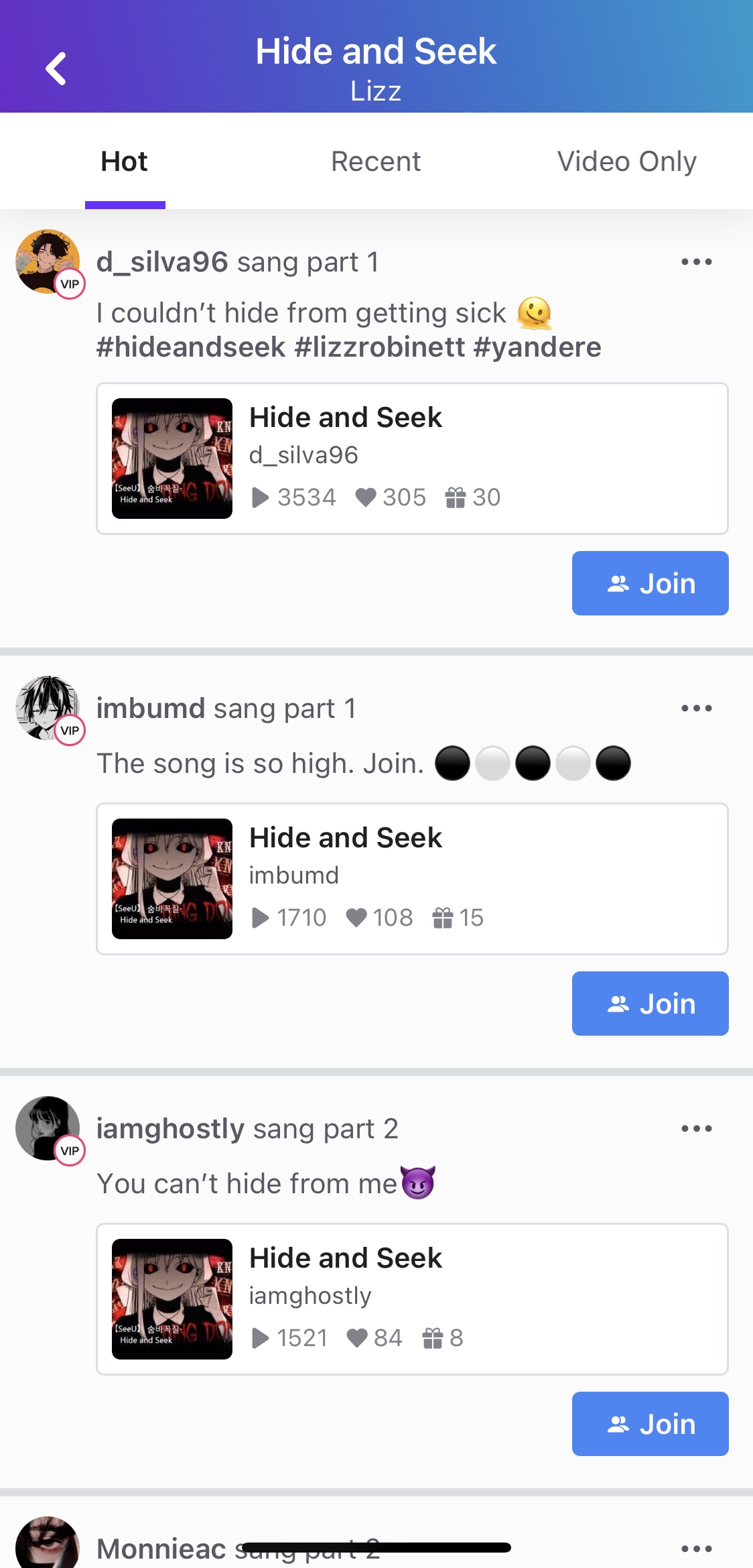Screen dimensions: 753x1568
Task: Open more options for iamghostly's post
Action: 696,1129
